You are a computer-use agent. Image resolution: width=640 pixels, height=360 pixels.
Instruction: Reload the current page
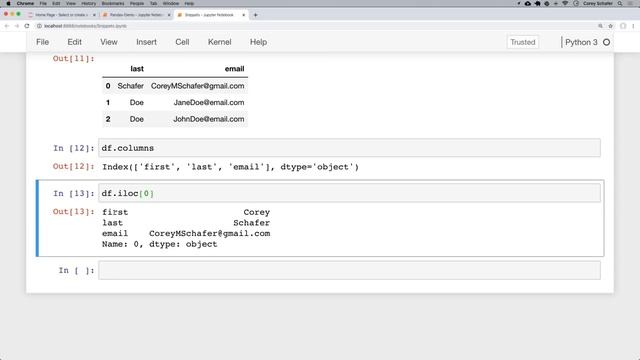[x=27, y=26]
